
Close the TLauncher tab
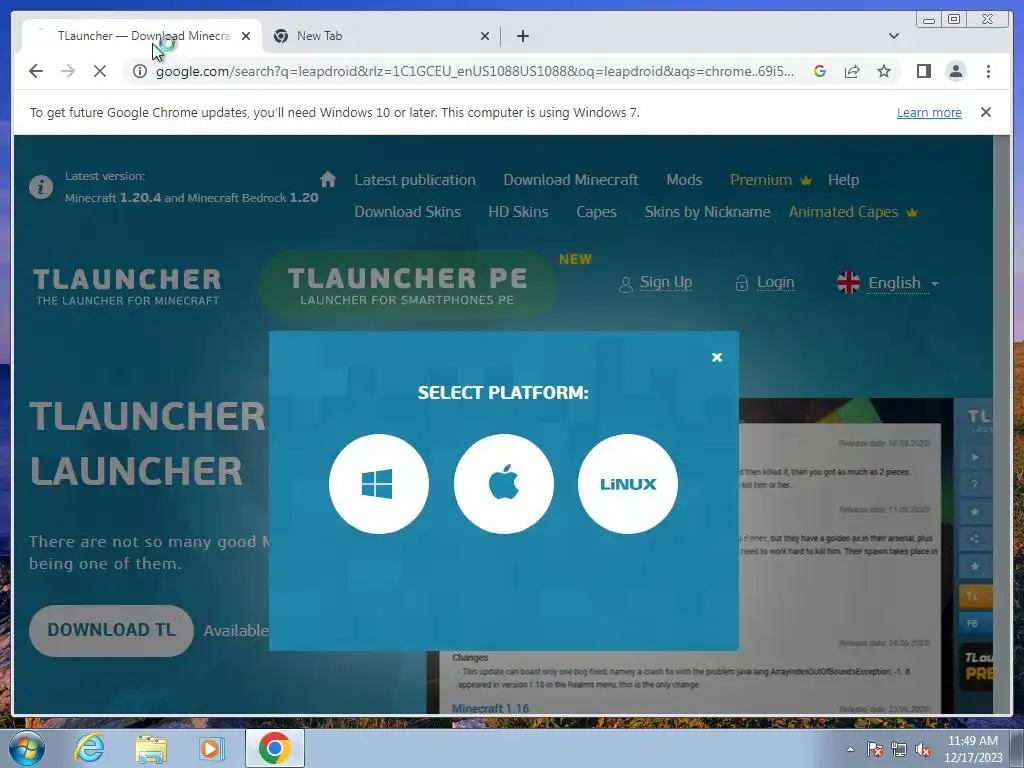coord(246,36)
